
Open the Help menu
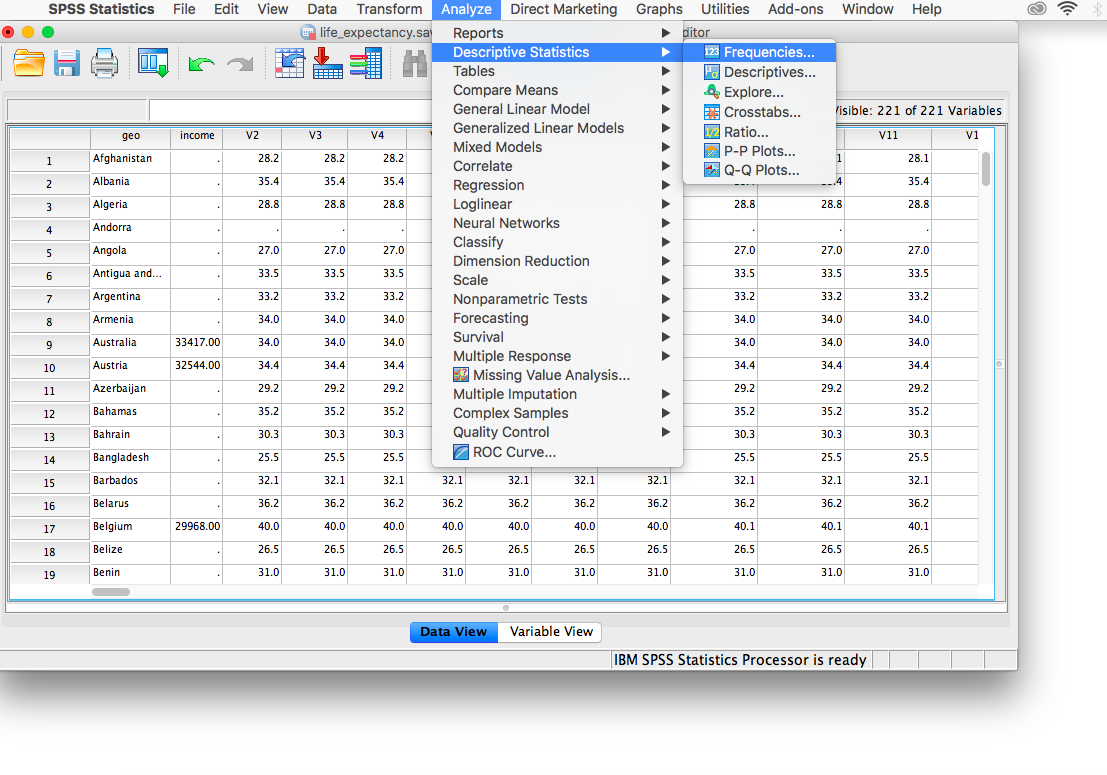[x=926, y=9]
